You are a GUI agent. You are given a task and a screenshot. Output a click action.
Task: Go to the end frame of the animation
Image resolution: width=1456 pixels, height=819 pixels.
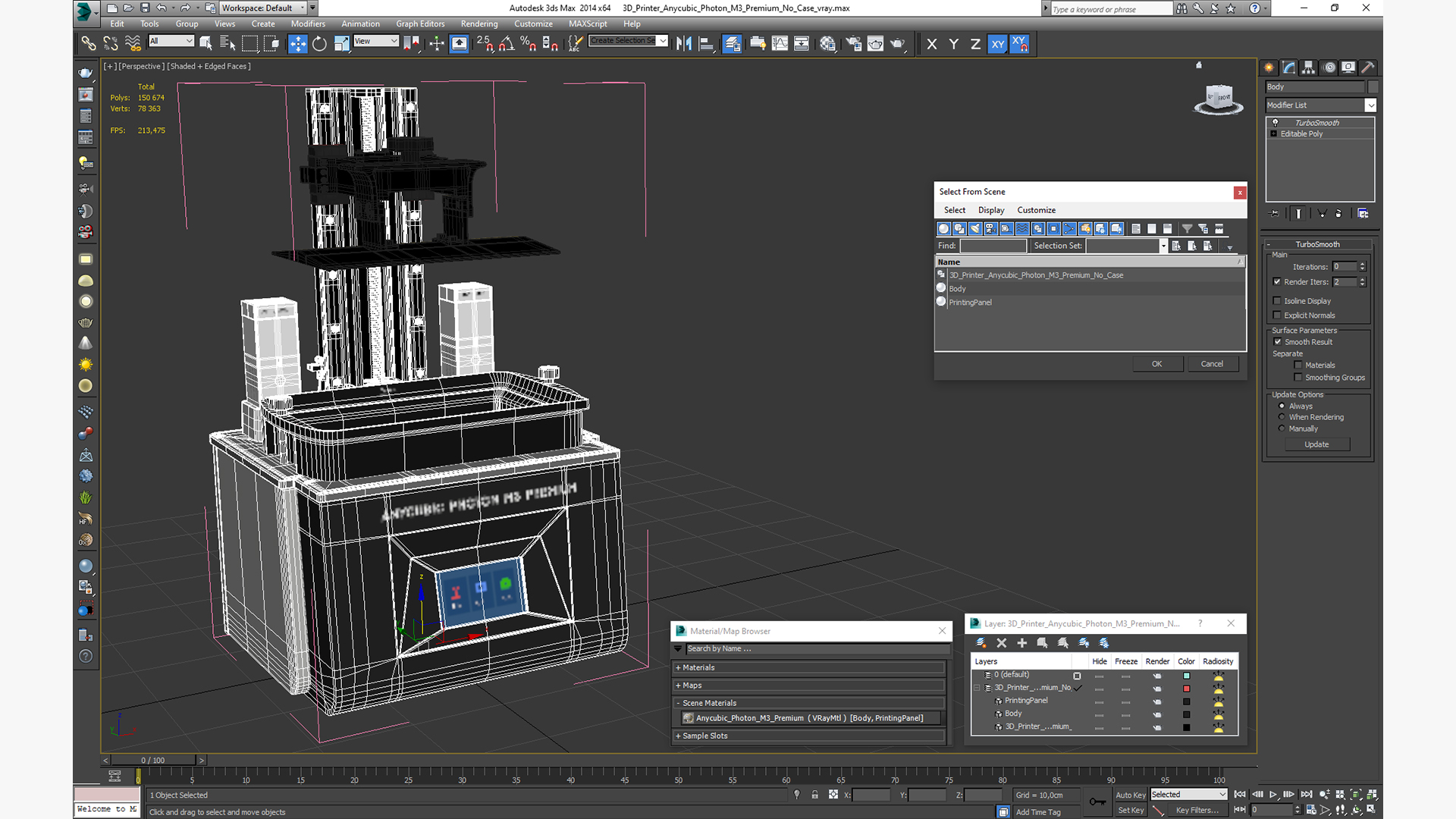(1307, 795)
